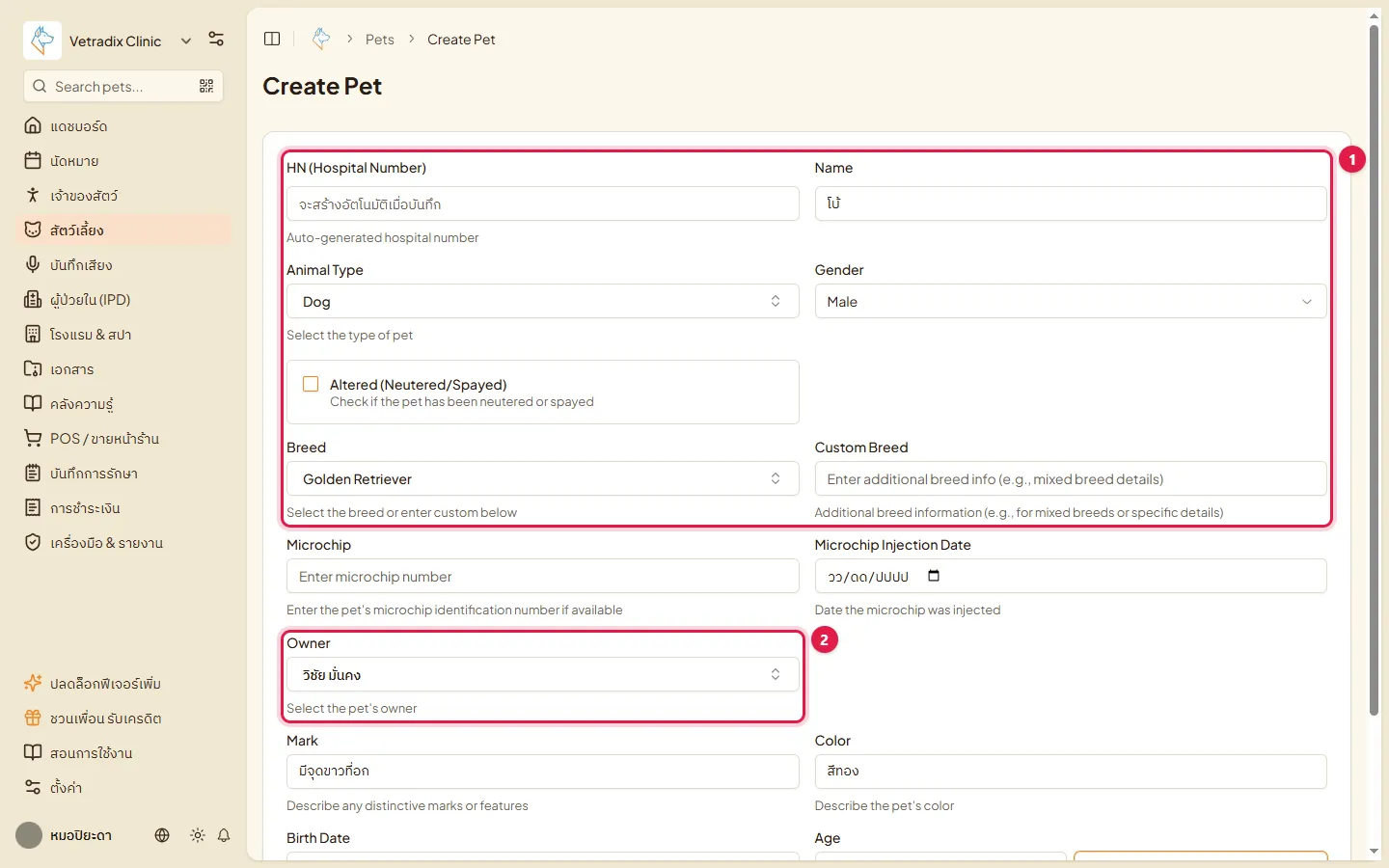The image size is (1389, 868).
Task: Open the notifications bell
Action: pyautogui.click(x=224, y=835)
